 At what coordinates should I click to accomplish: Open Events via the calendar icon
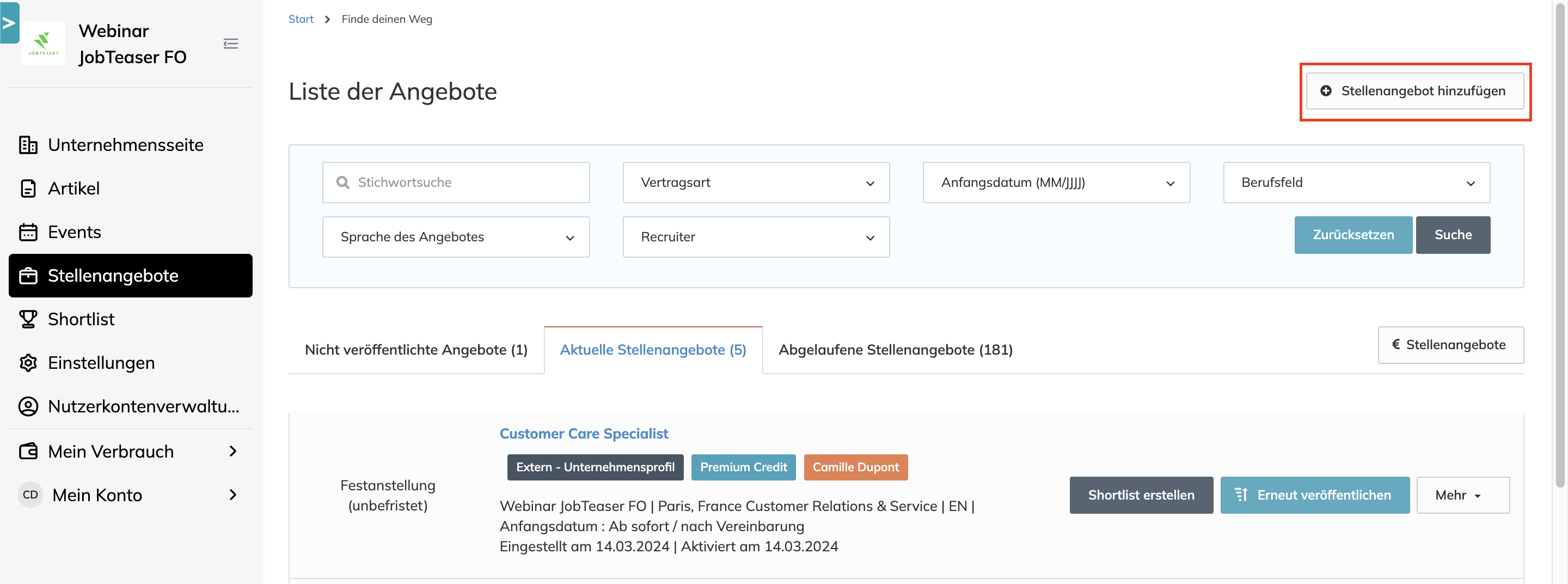29,232
